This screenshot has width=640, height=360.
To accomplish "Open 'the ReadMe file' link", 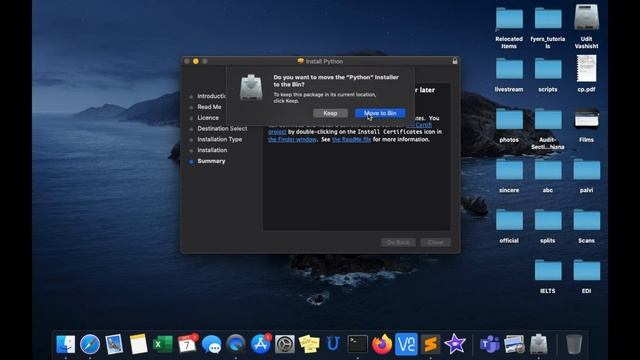I will pyautogui.click(x=351, y=140).
